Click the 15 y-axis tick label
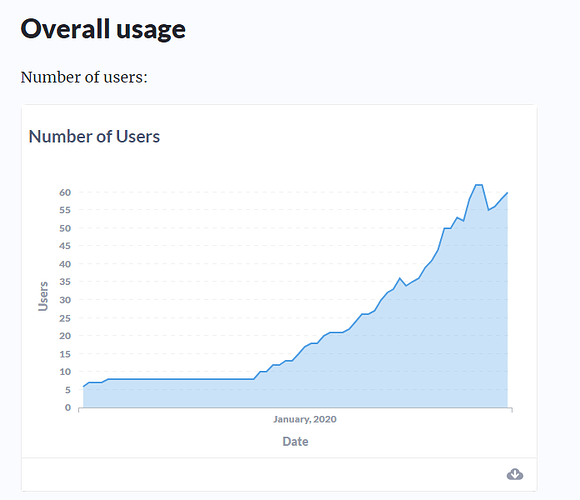This screenshot has height=500, width=580. point(65,354)
